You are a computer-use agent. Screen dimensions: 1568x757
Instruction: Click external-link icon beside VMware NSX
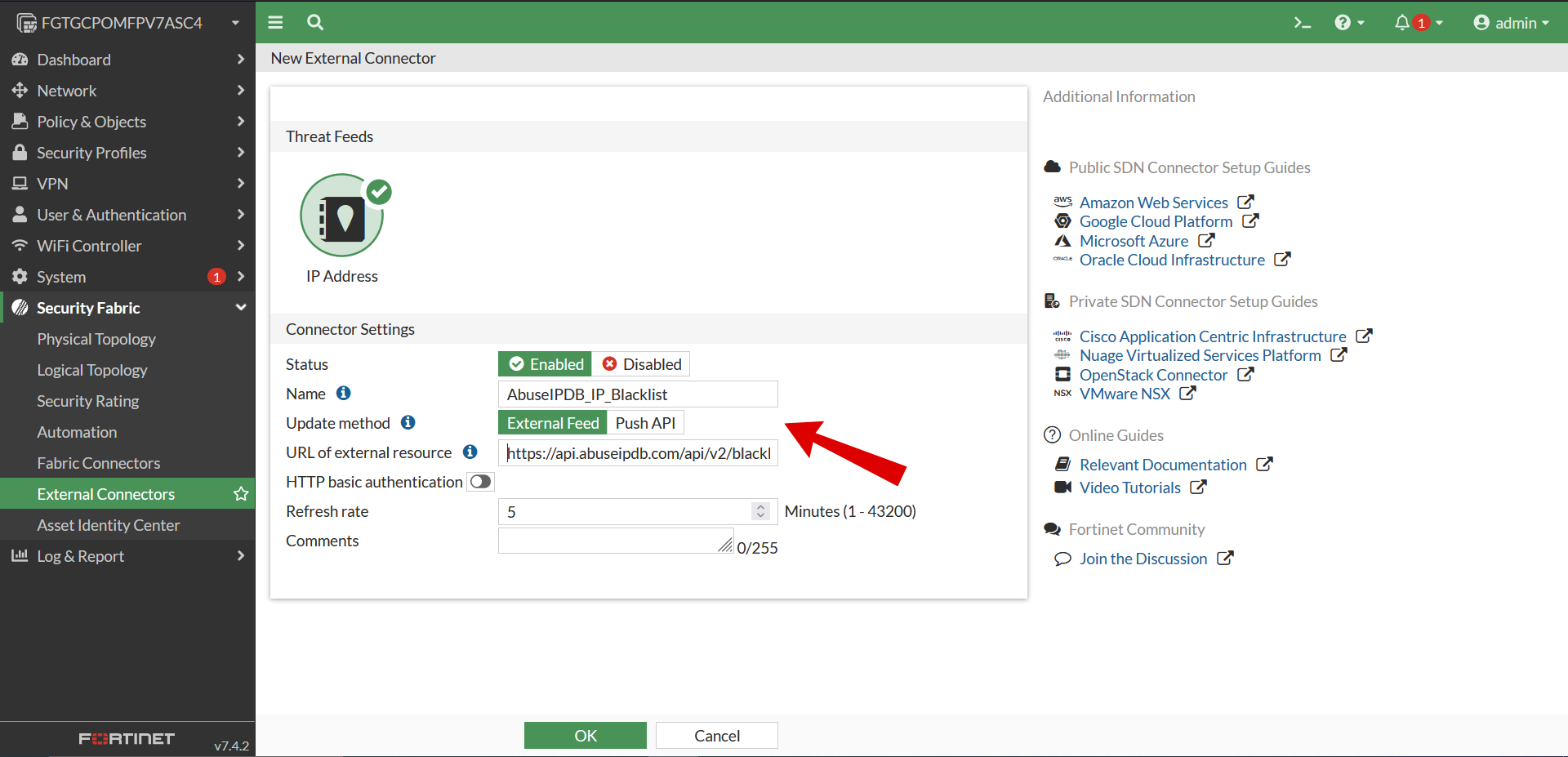[1187, 393]
